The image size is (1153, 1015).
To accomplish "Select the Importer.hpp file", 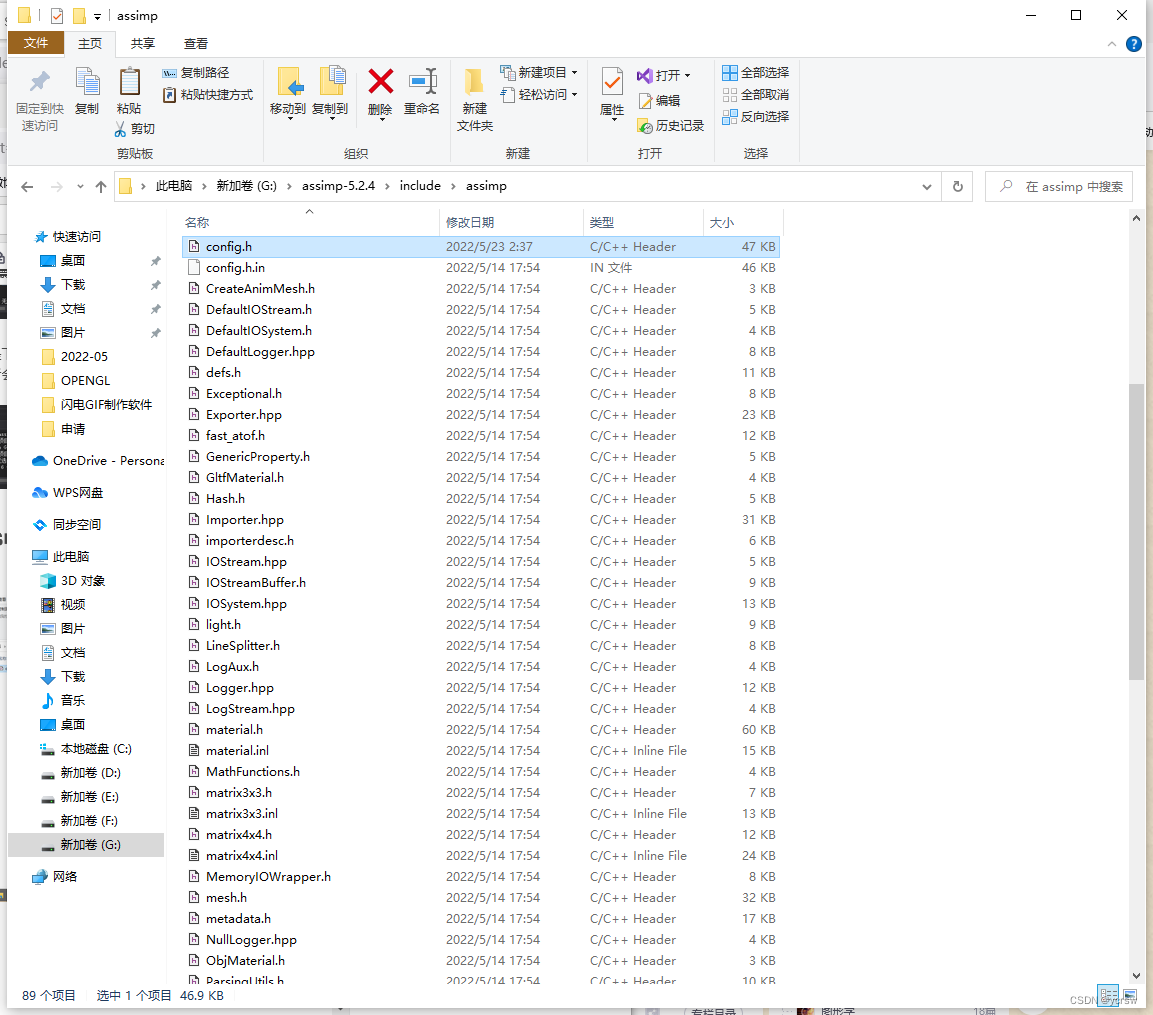I will click(x=480, y=520).
